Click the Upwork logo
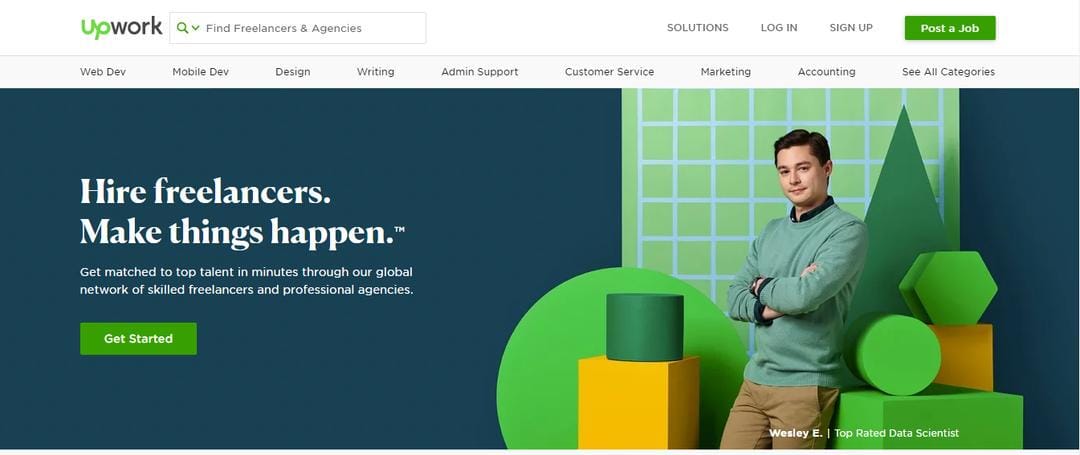 tap(121, 28)
